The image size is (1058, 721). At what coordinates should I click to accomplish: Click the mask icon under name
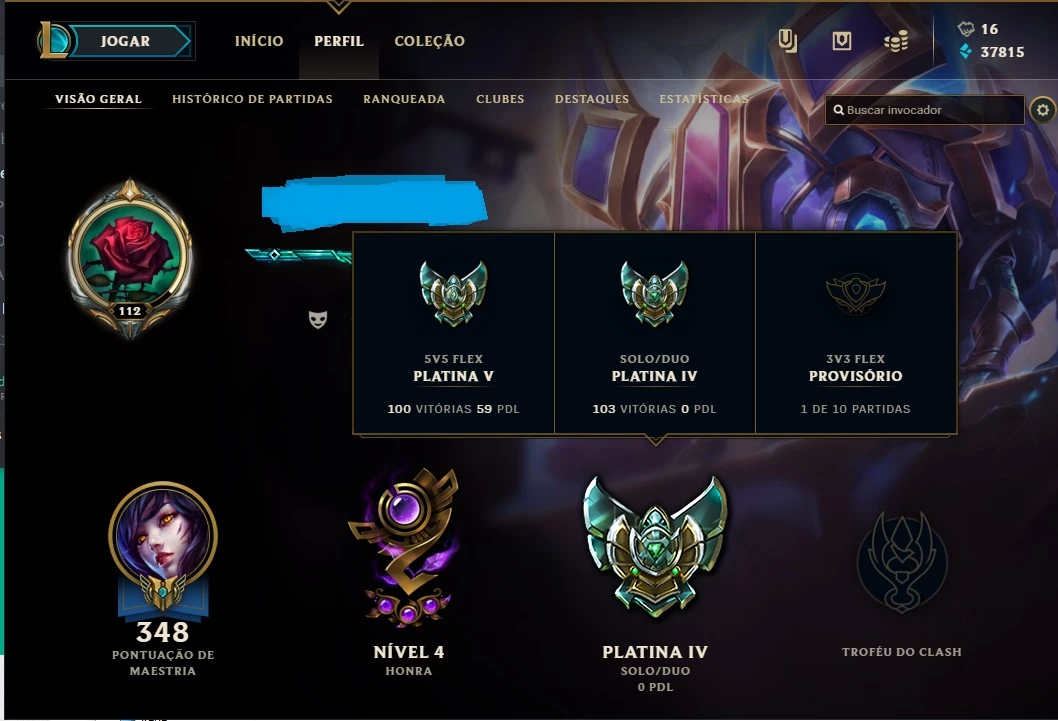pyautogui.click(x=318, y=319)
